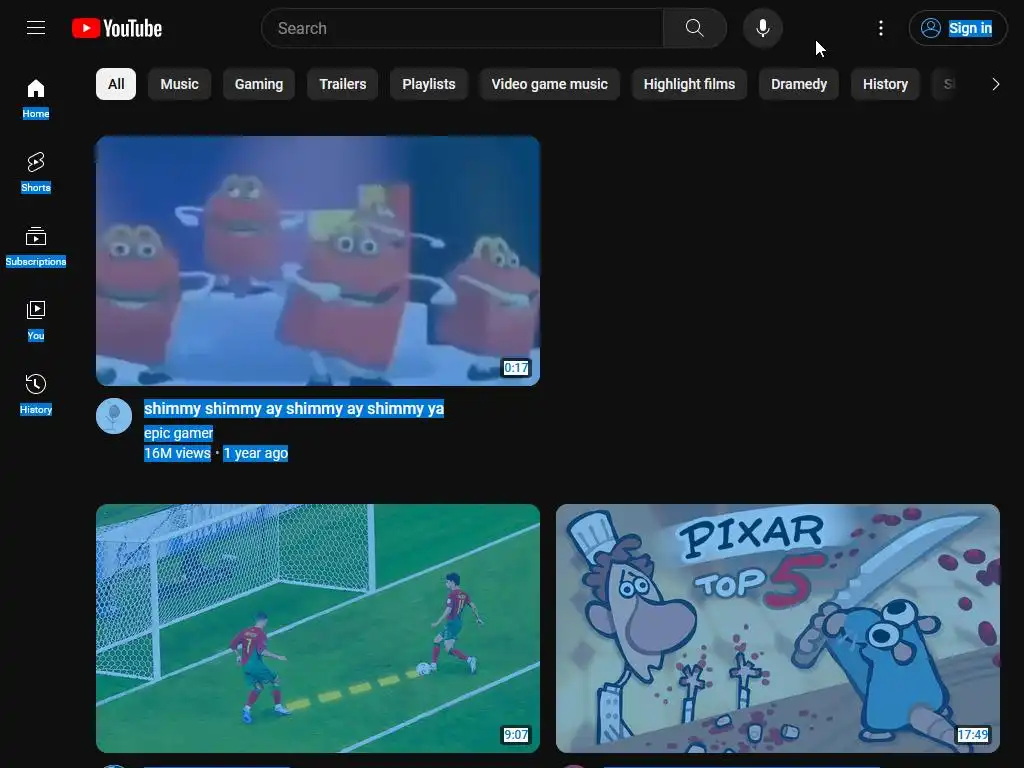Select the Music filter chip
This screenshot has width=1024, height=768.
click(x=180, y=84)
